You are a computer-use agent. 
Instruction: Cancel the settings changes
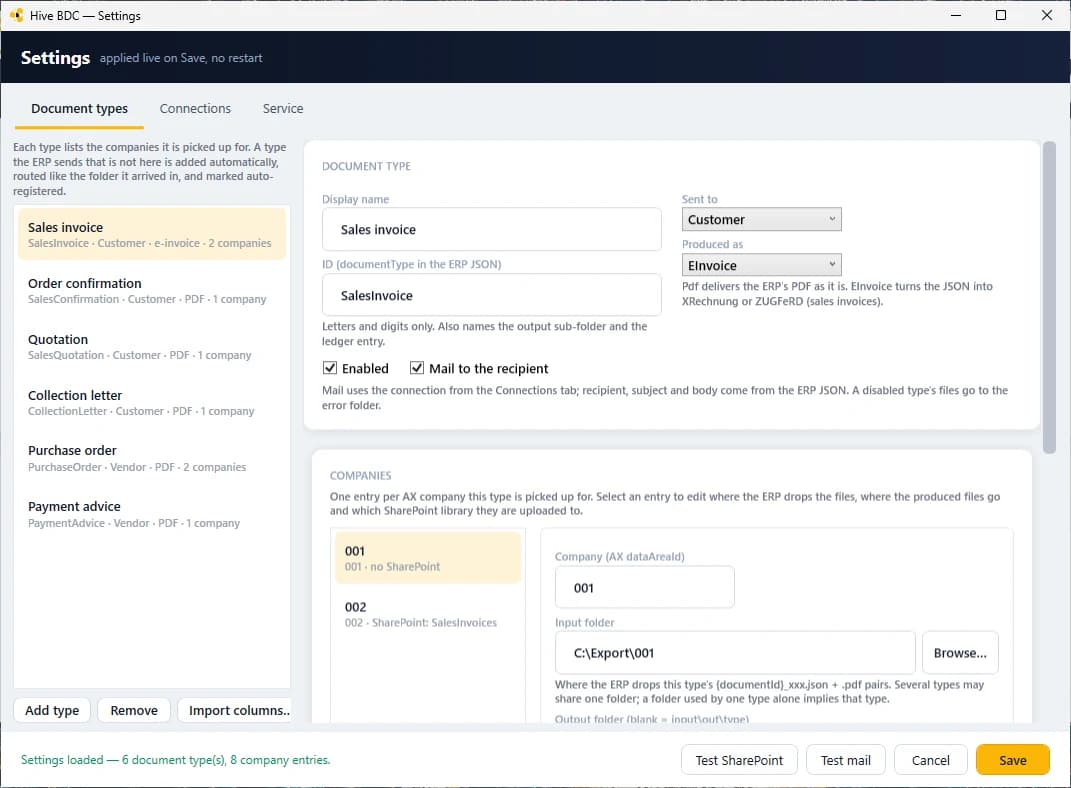point(930,760)
